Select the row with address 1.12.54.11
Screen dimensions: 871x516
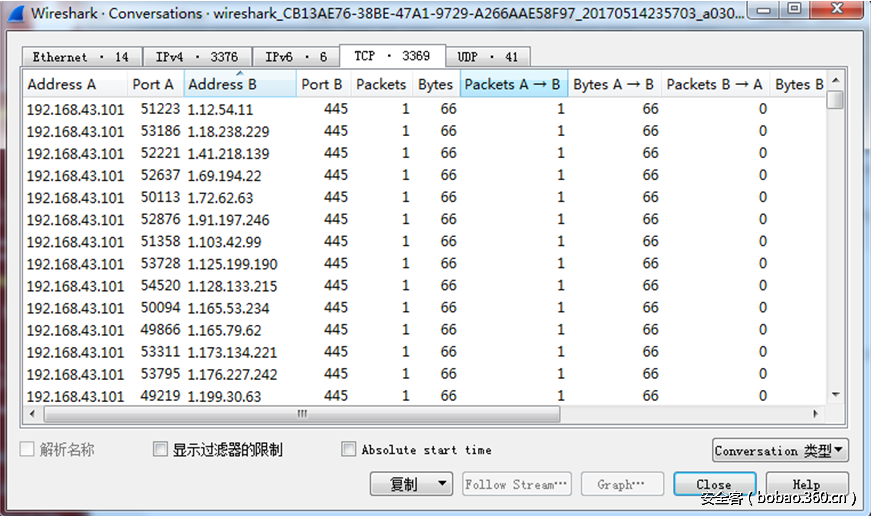pos(220,110)
